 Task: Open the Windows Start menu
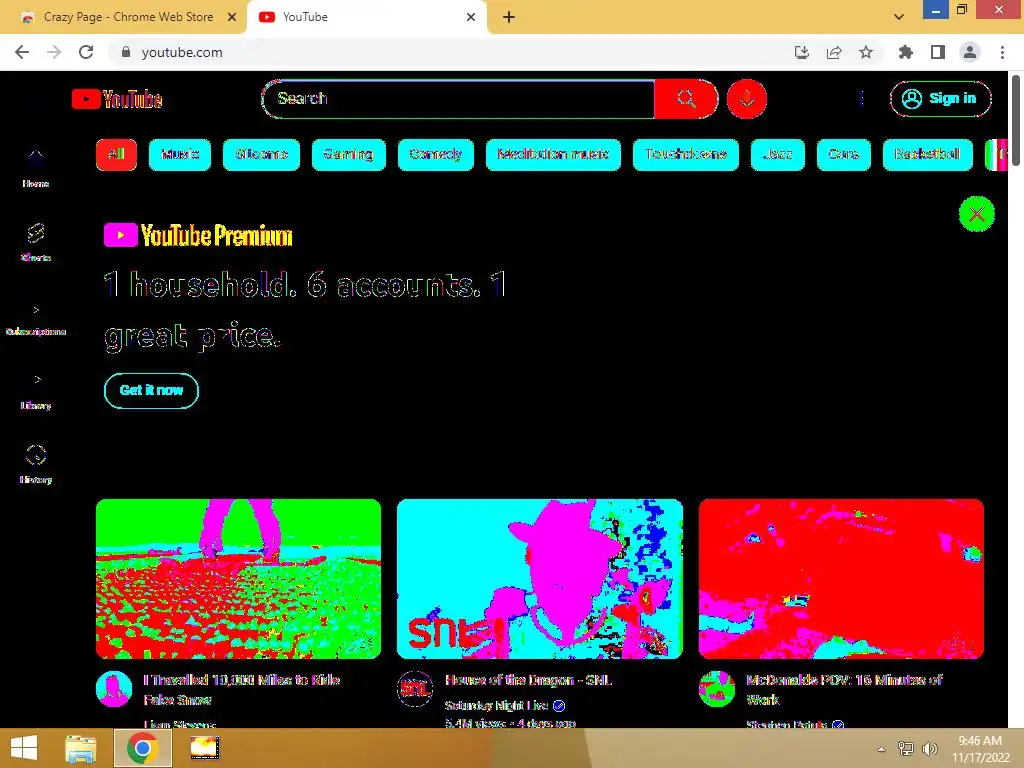(24, 748)
